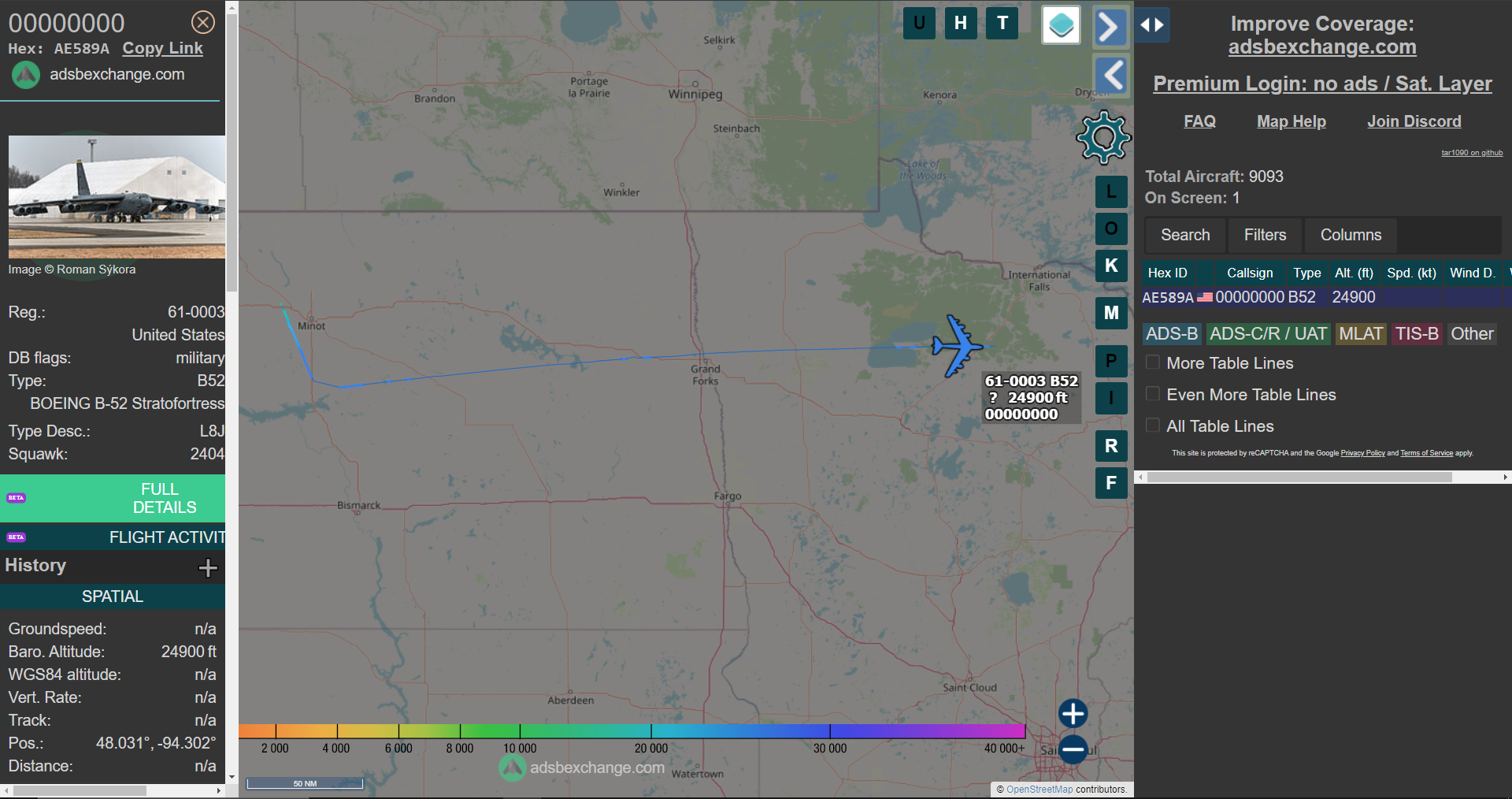Click the SPATIAL section header
The image size is (1512, 799).
tap(113, 596)
